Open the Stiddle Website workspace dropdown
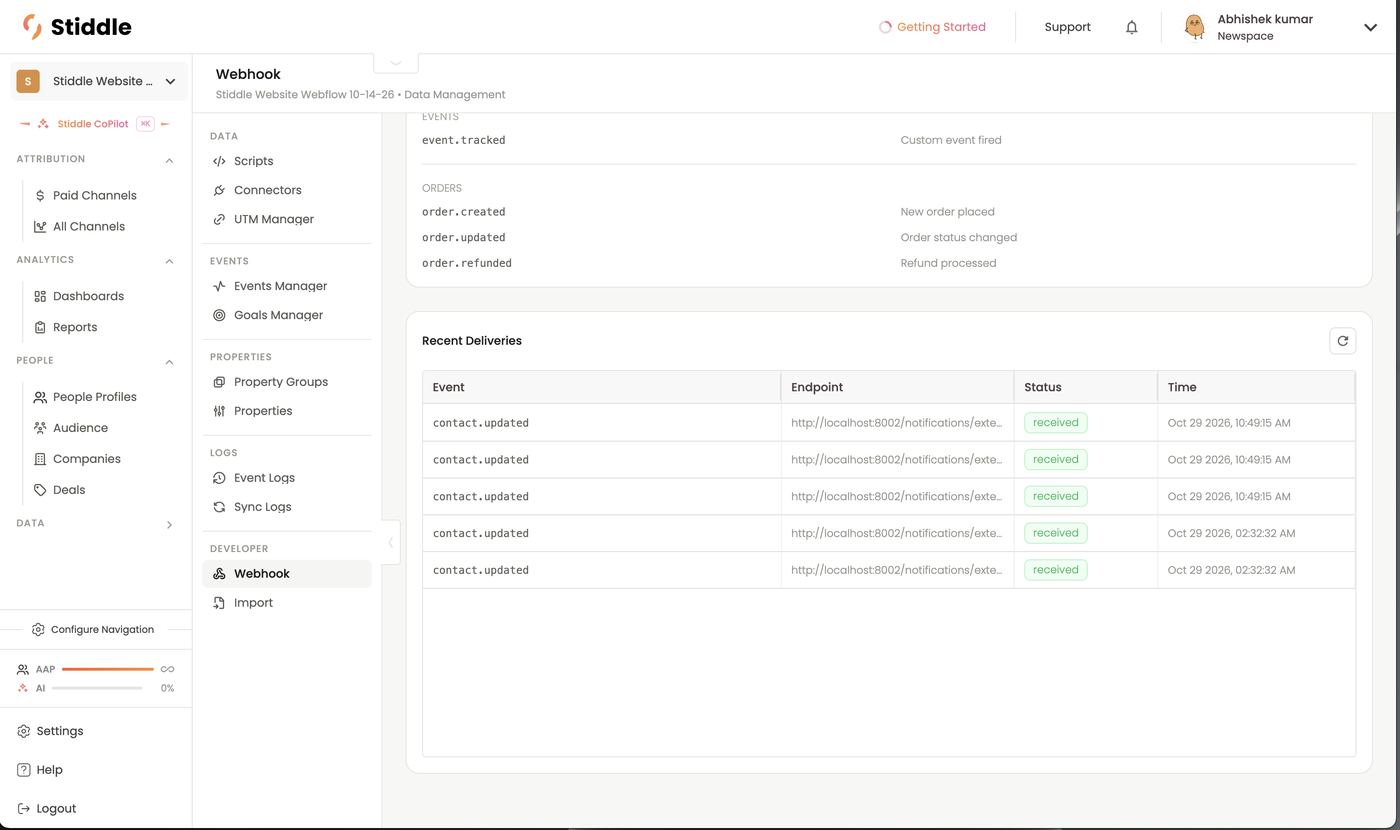 click(x=98, y=82)
